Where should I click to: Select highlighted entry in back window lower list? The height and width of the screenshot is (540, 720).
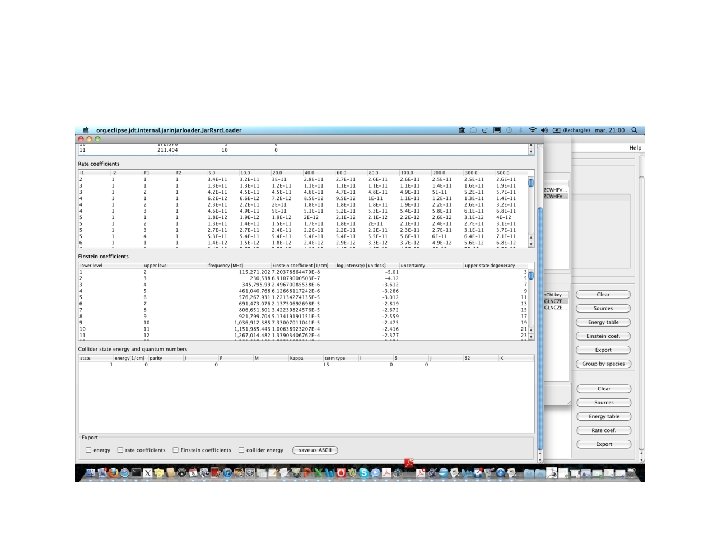[x=556, y=301]
